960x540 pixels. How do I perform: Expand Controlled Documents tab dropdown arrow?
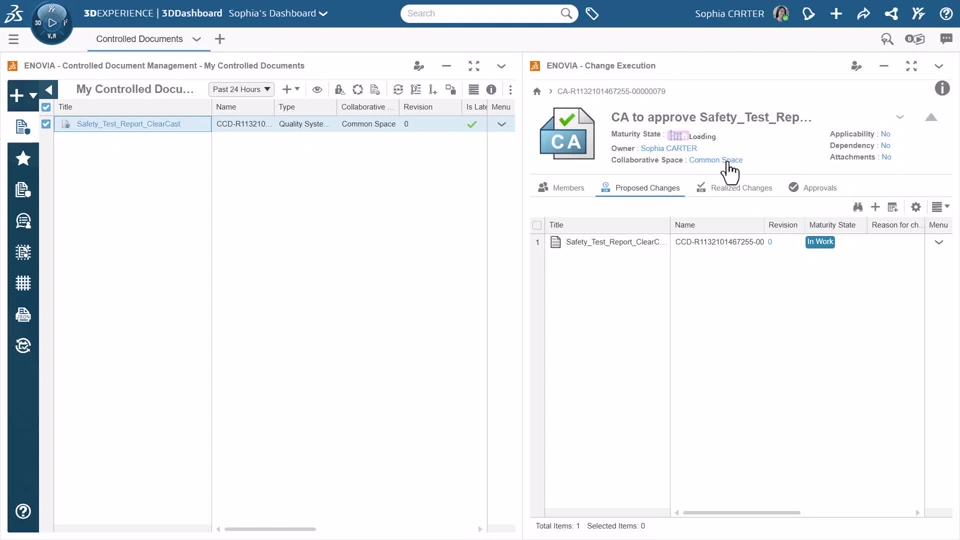(x=197, y=39)
